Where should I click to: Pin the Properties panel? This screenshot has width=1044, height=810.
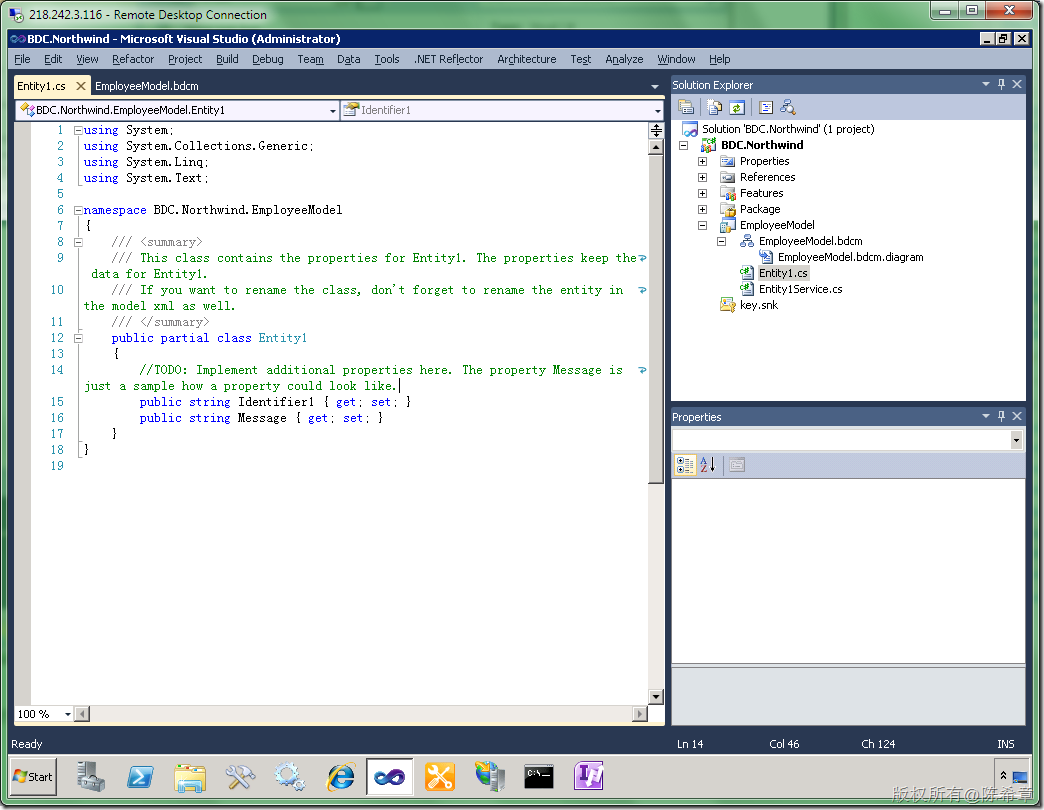tap(1001, 417)
